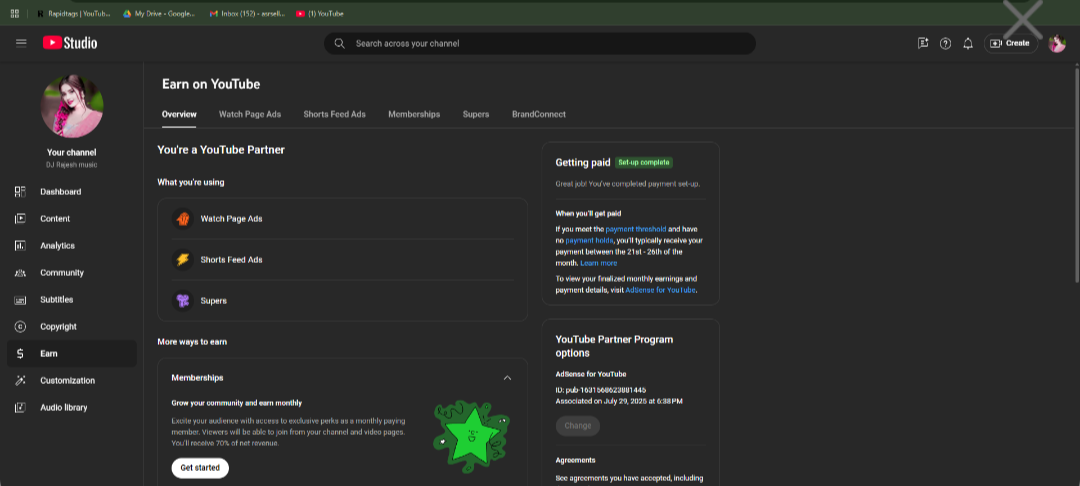Switch to the Overview tab
Screen dimensions: 1080x486
179,114
